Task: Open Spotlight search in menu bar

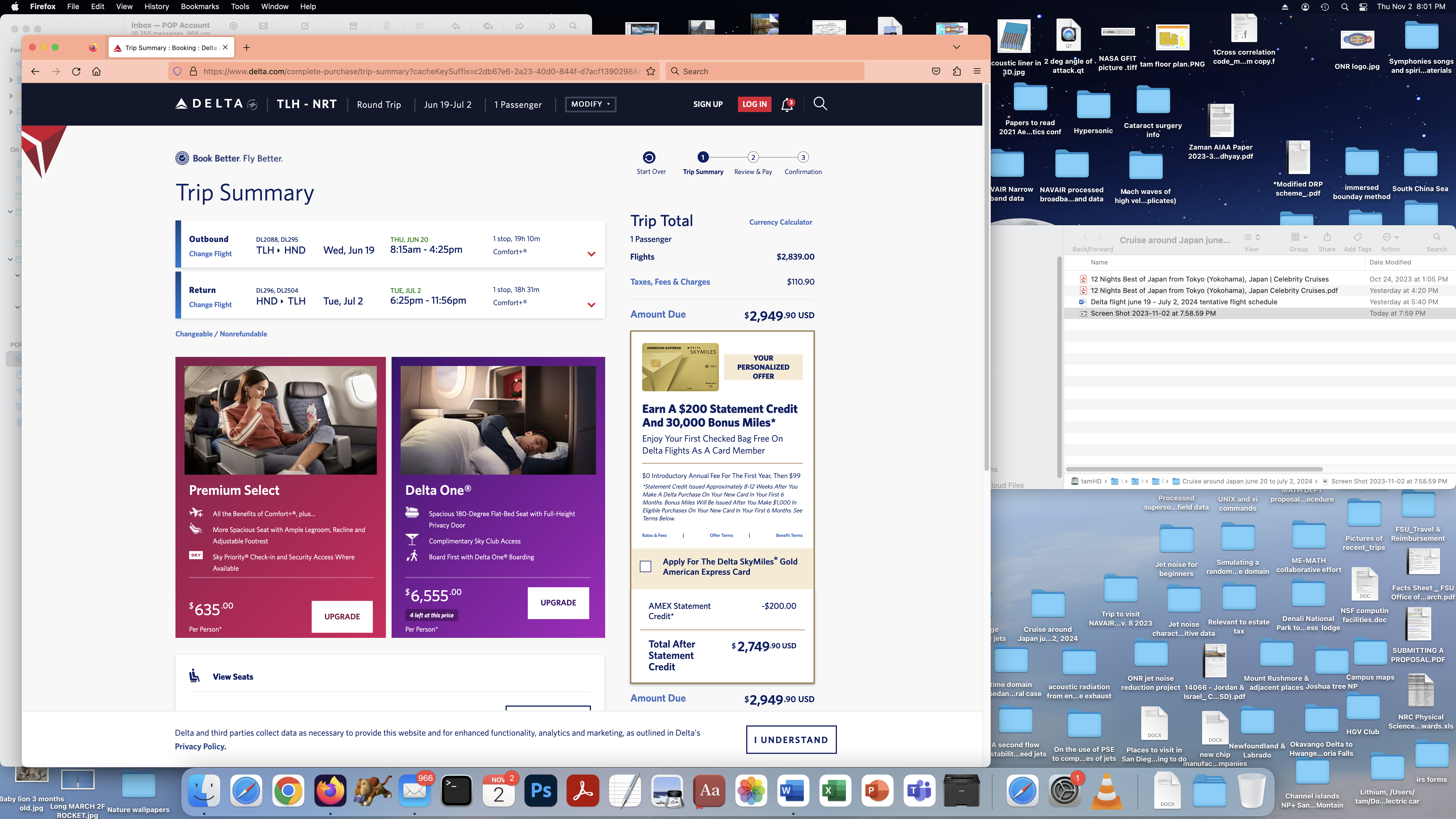Action: point(1345,7)
